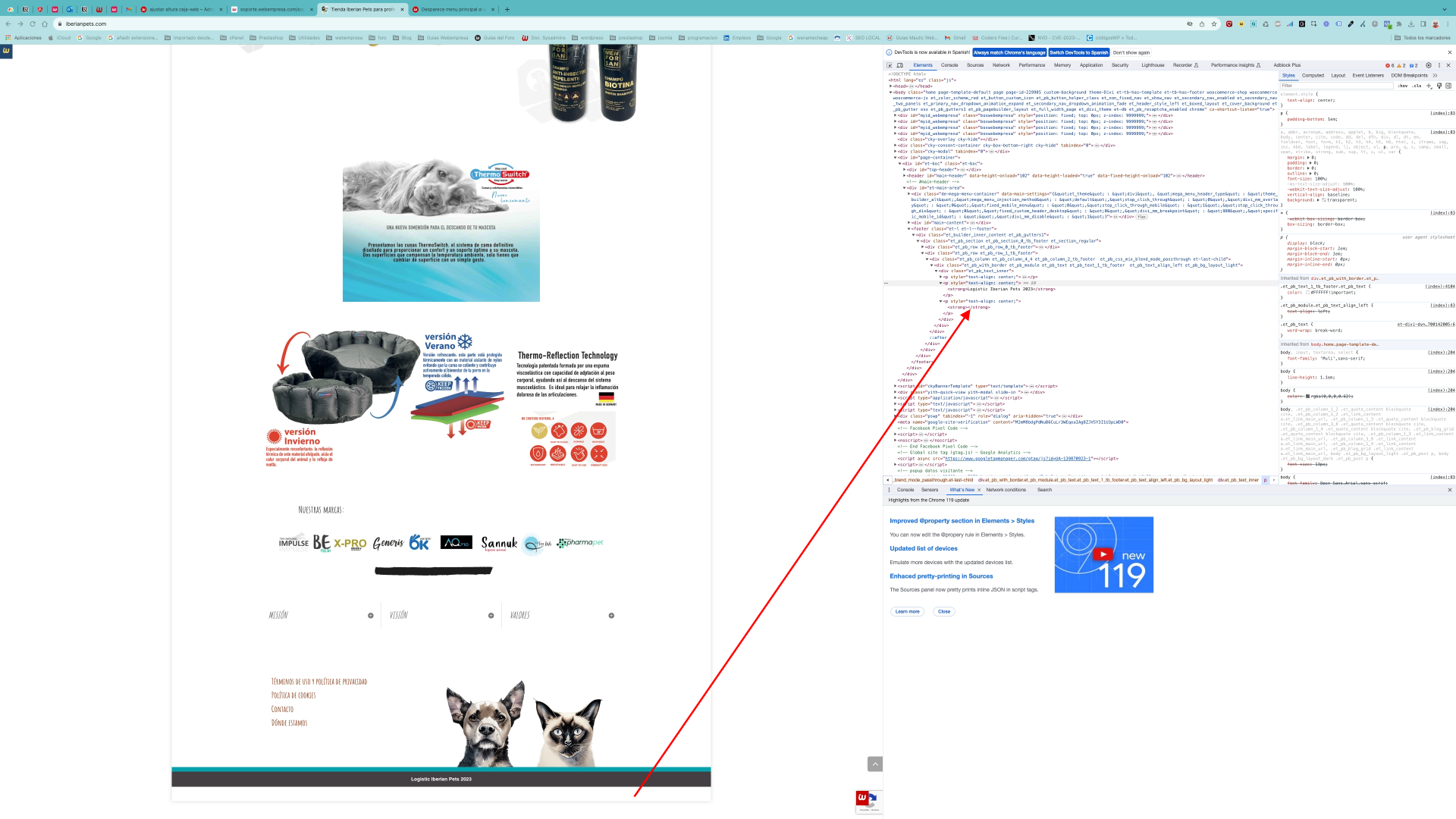Click the blue issues counter badge
Screen dimensions: 1456x819
pos(1414,65)
